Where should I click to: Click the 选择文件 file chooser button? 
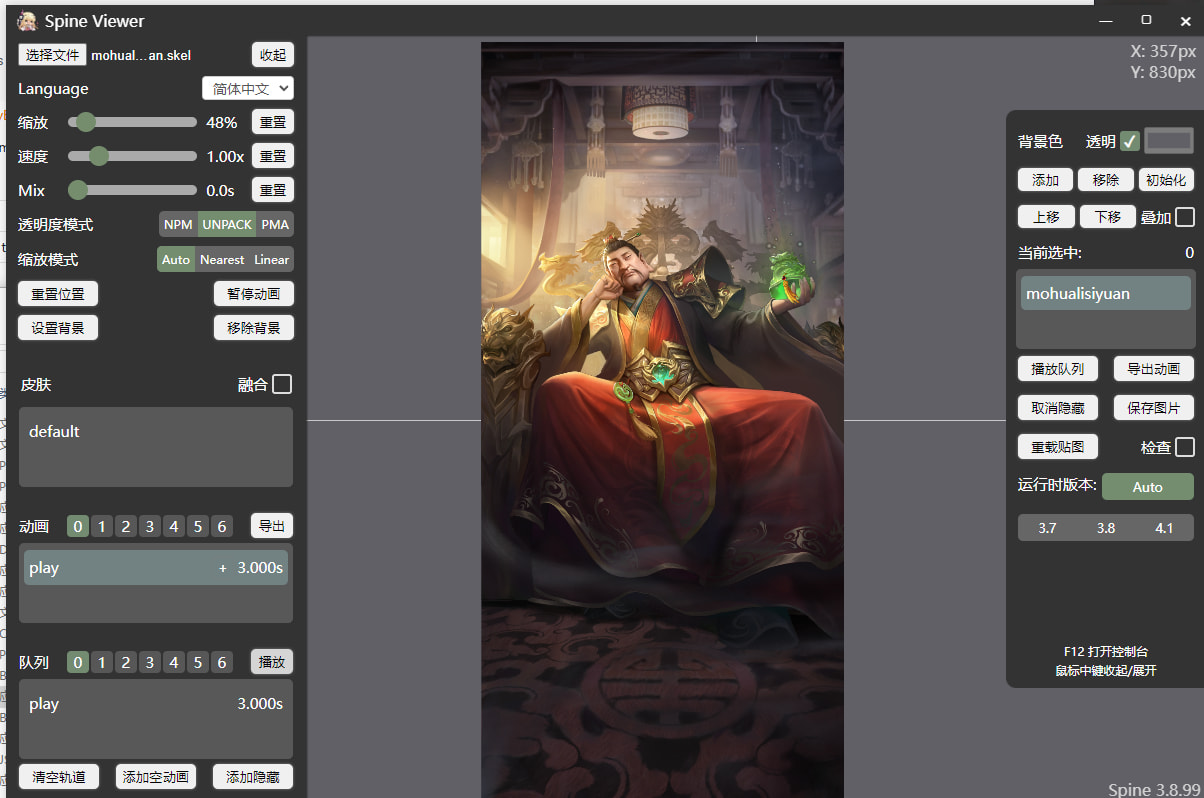52,55
